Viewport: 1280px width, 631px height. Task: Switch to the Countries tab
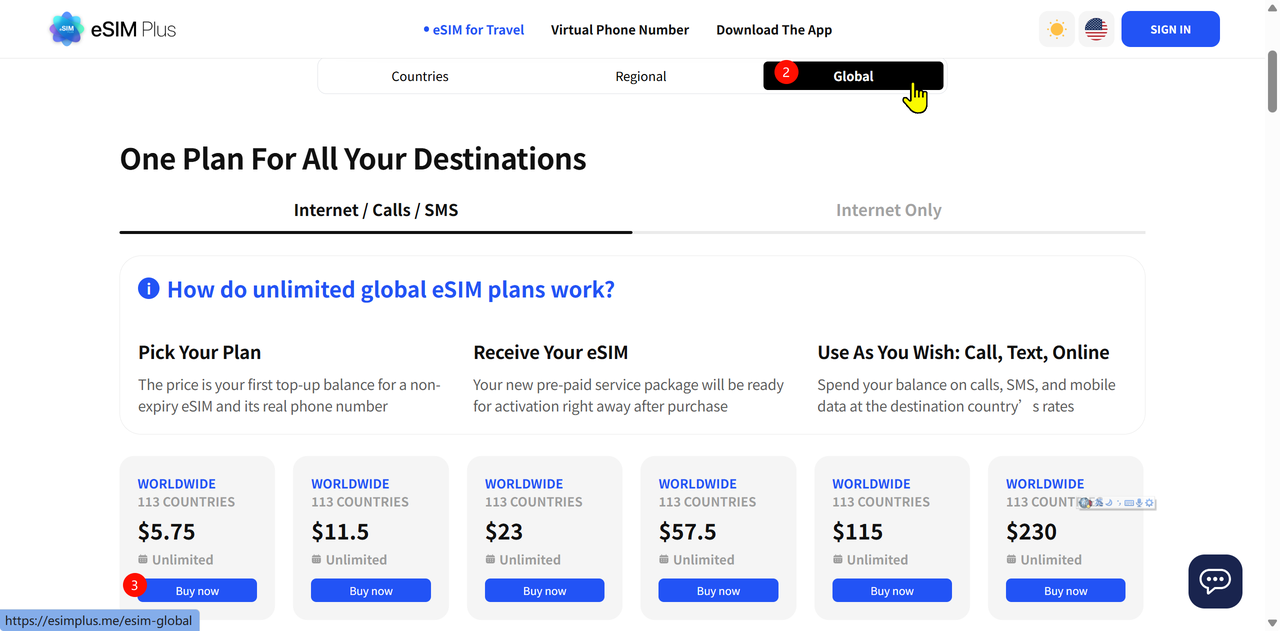click(x=420, y=76)
